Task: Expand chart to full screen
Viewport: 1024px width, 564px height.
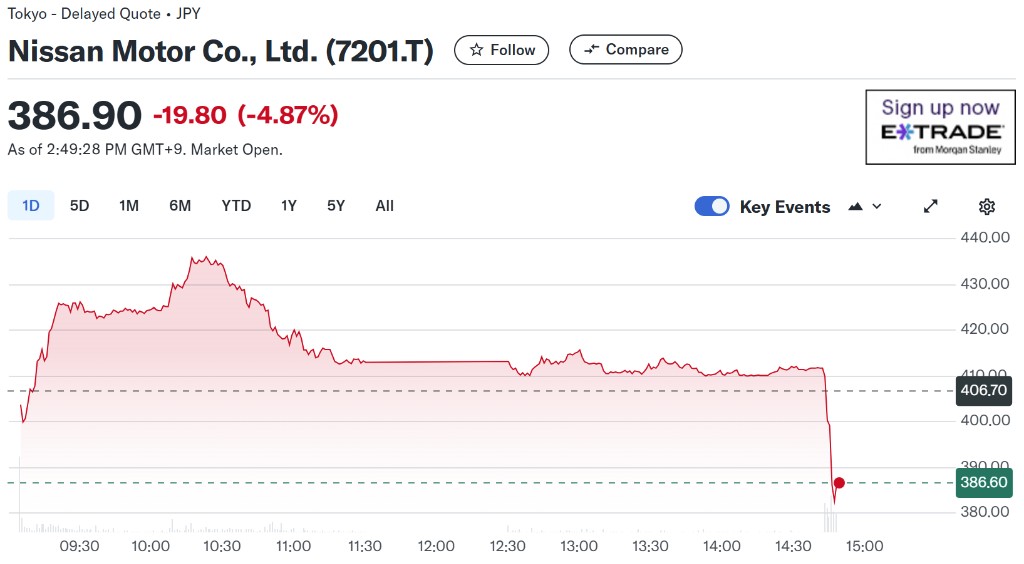Action: click(931, 206)
